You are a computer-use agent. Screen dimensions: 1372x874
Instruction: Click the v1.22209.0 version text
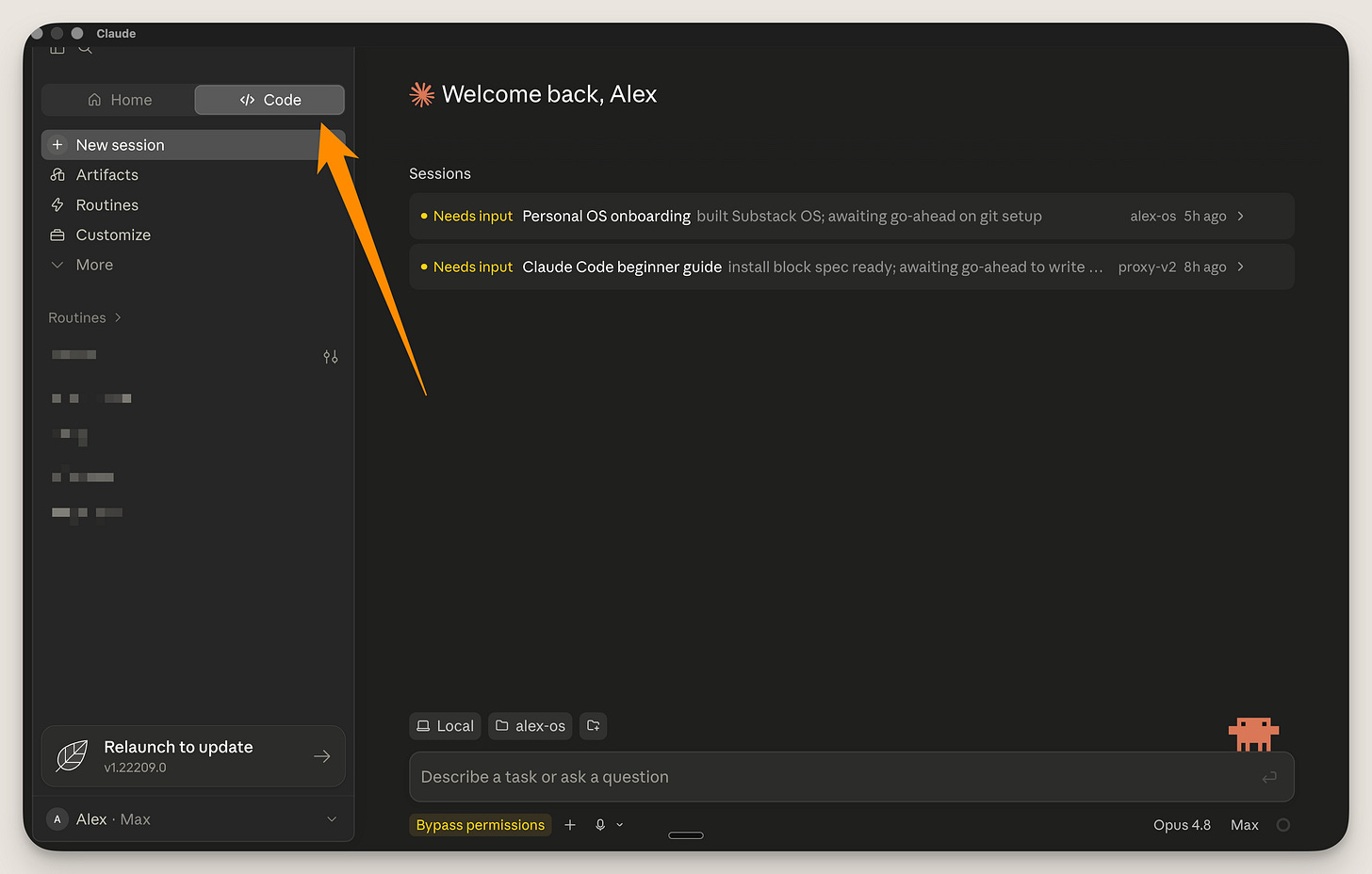pyautogui.click(x=135, y=768)
